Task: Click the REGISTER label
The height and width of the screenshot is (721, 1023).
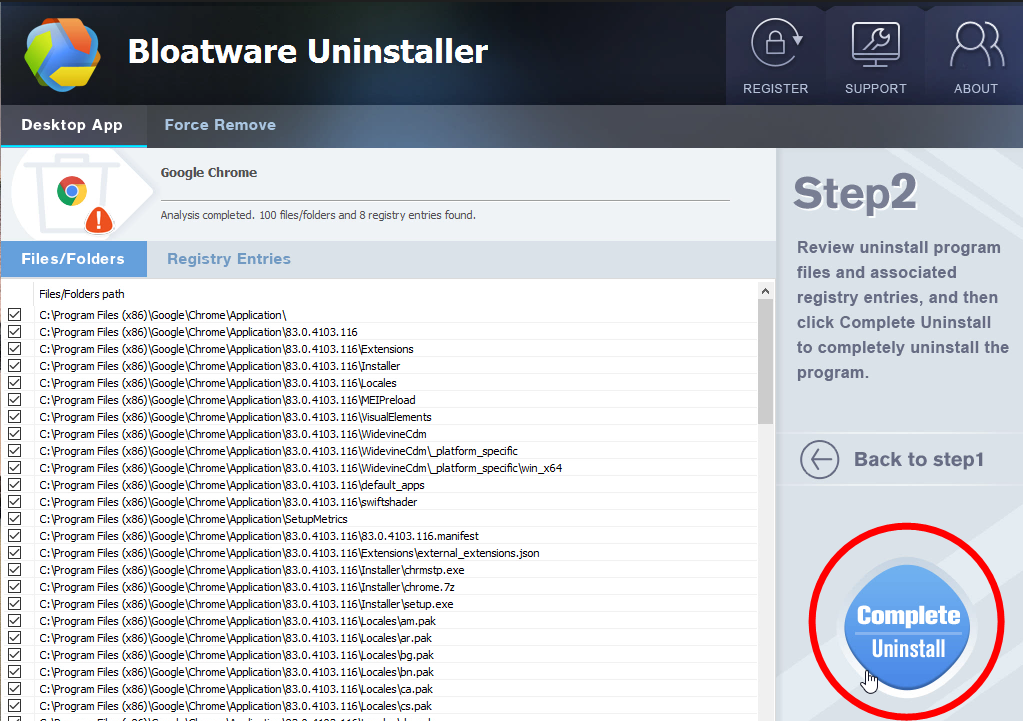Action: click(776, 89)
